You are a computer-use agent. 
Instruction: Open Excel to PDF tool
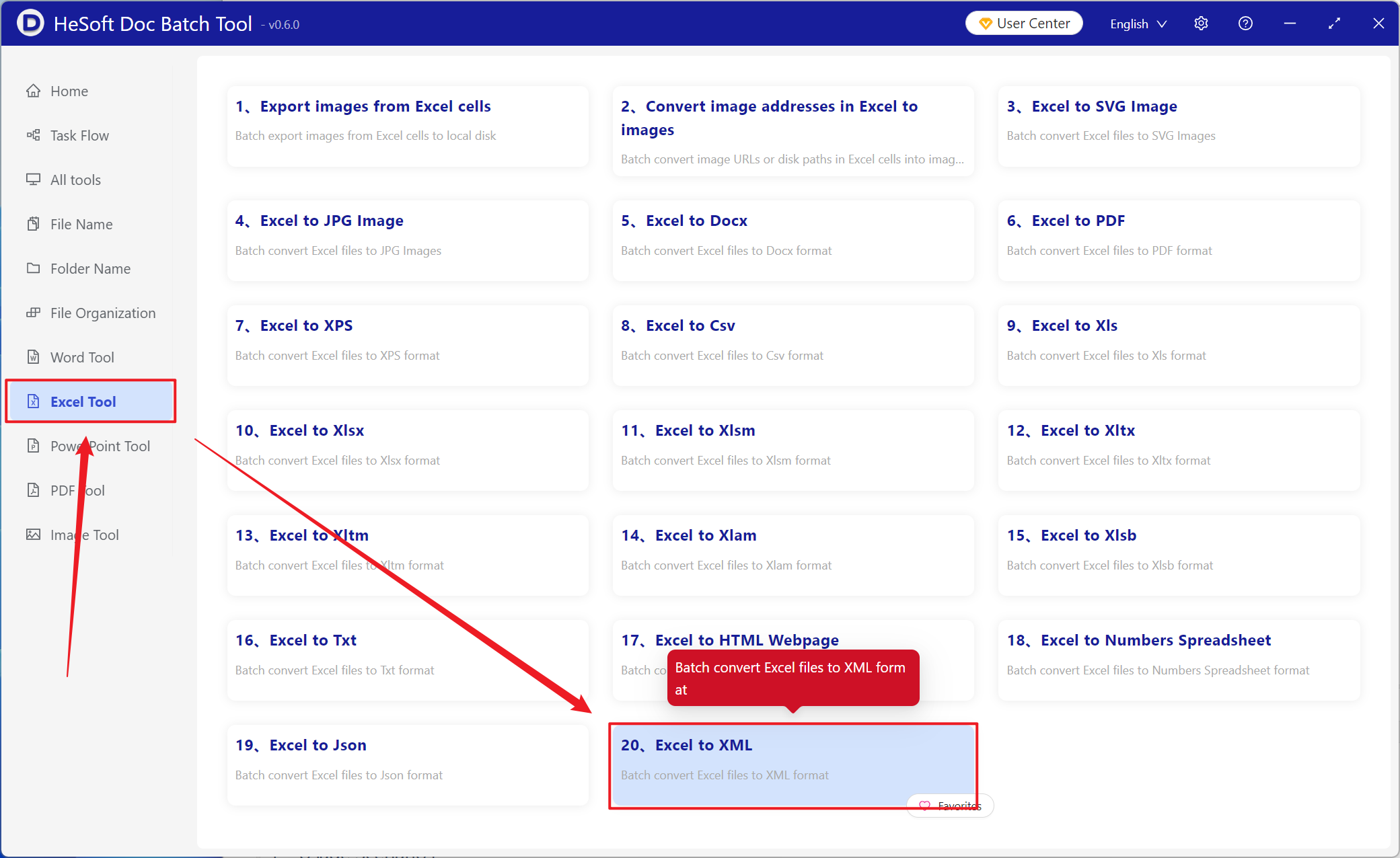[x=1179, y=240]
